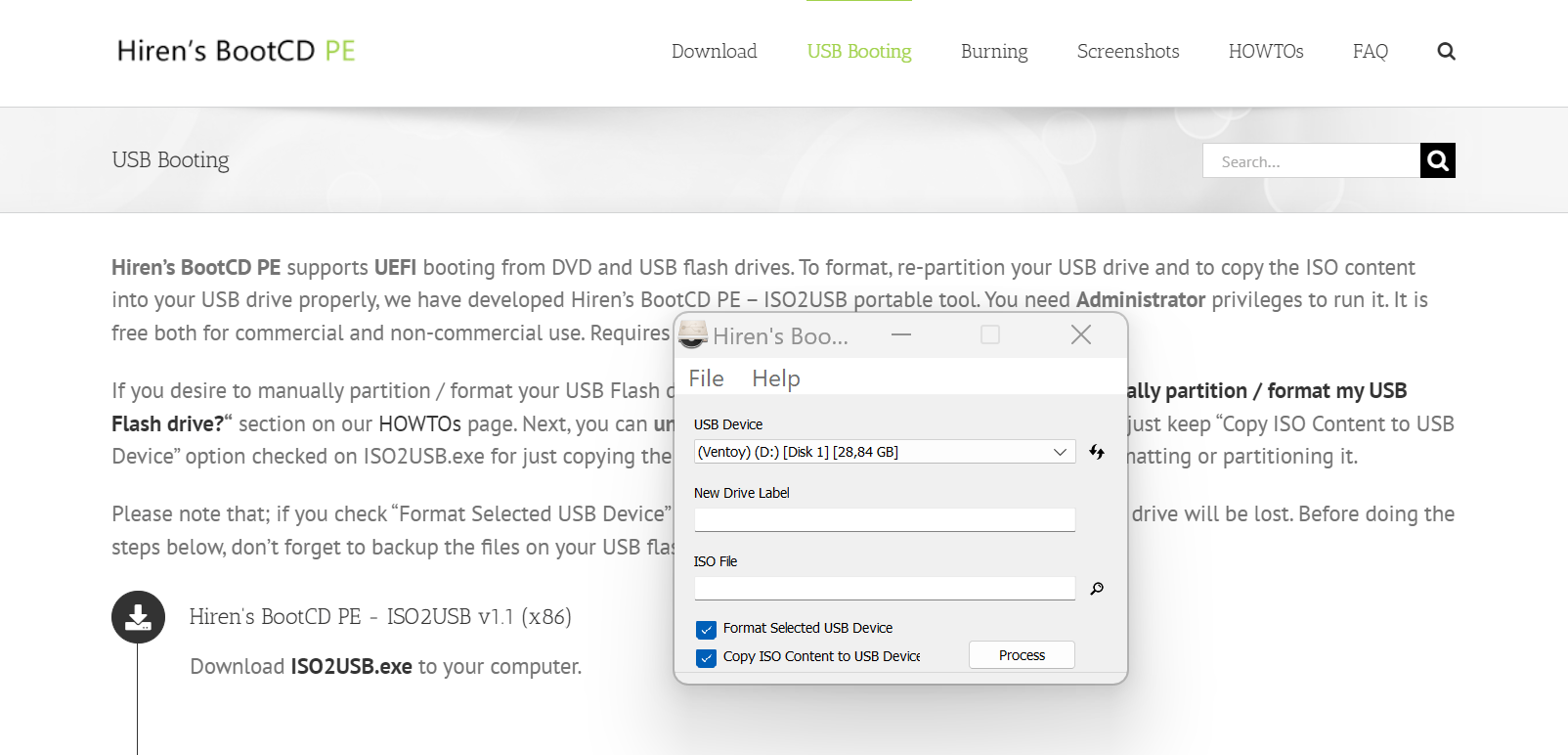The height and width of the screenshot is (755, 1568).
Task: Close the Hiren's Boo... window
Action: 1080,334
